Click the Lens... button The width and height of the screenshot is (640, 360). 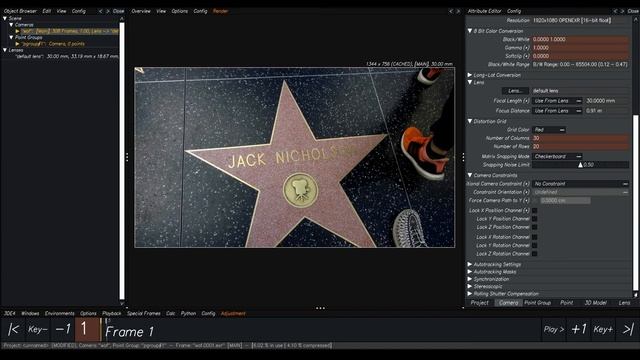point(515,91)
